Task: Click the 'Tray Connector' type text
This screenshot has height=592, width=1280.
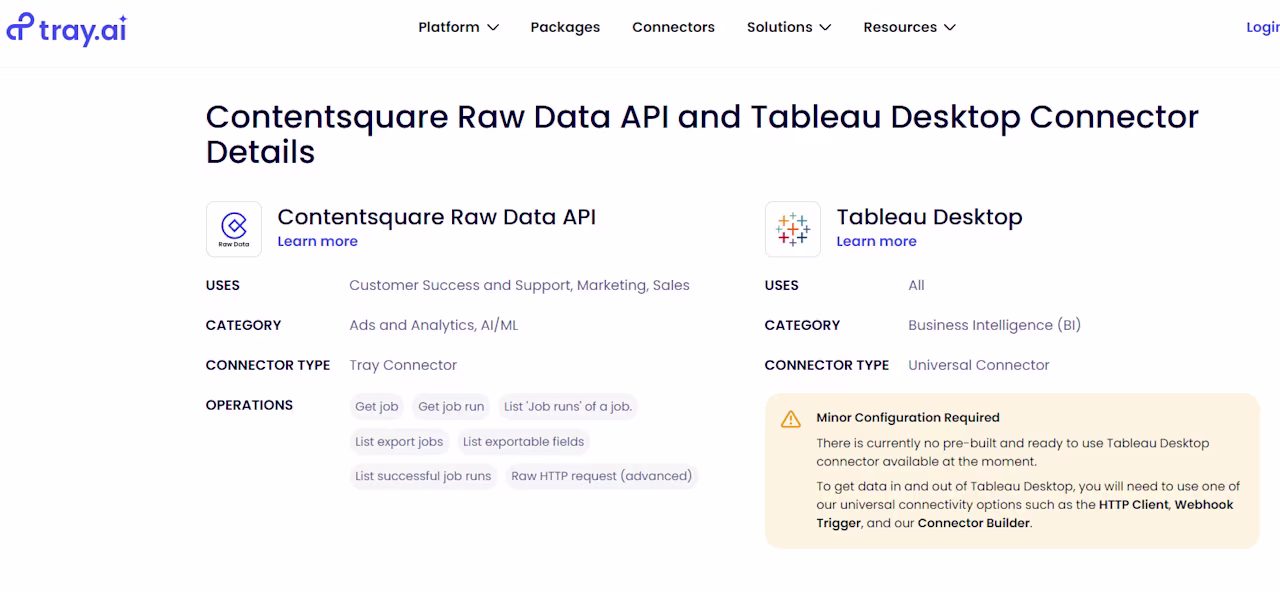Action: click(403, 366)
